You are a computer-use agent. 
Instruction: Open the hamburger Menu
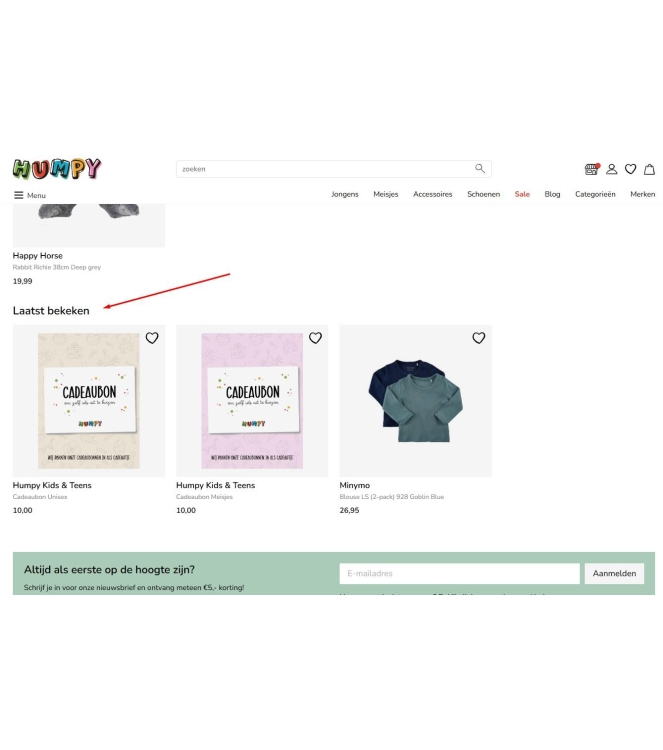point(30,195)
